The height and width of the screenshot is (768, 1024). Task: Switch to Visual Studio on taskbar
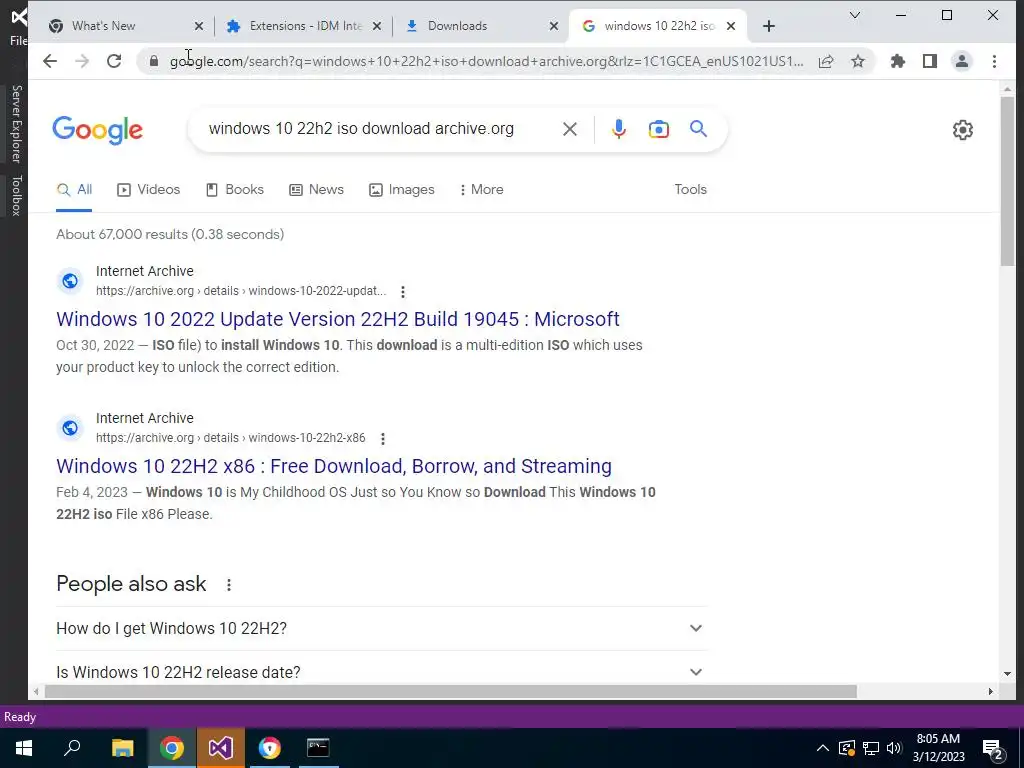pos(221,748)
